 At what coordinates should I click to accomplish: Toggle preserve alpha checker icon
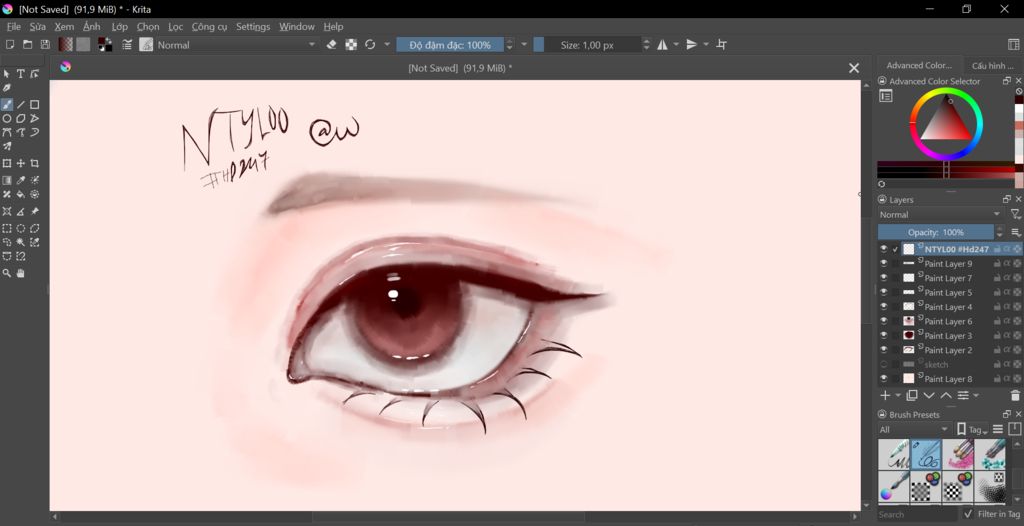point(351,44)
